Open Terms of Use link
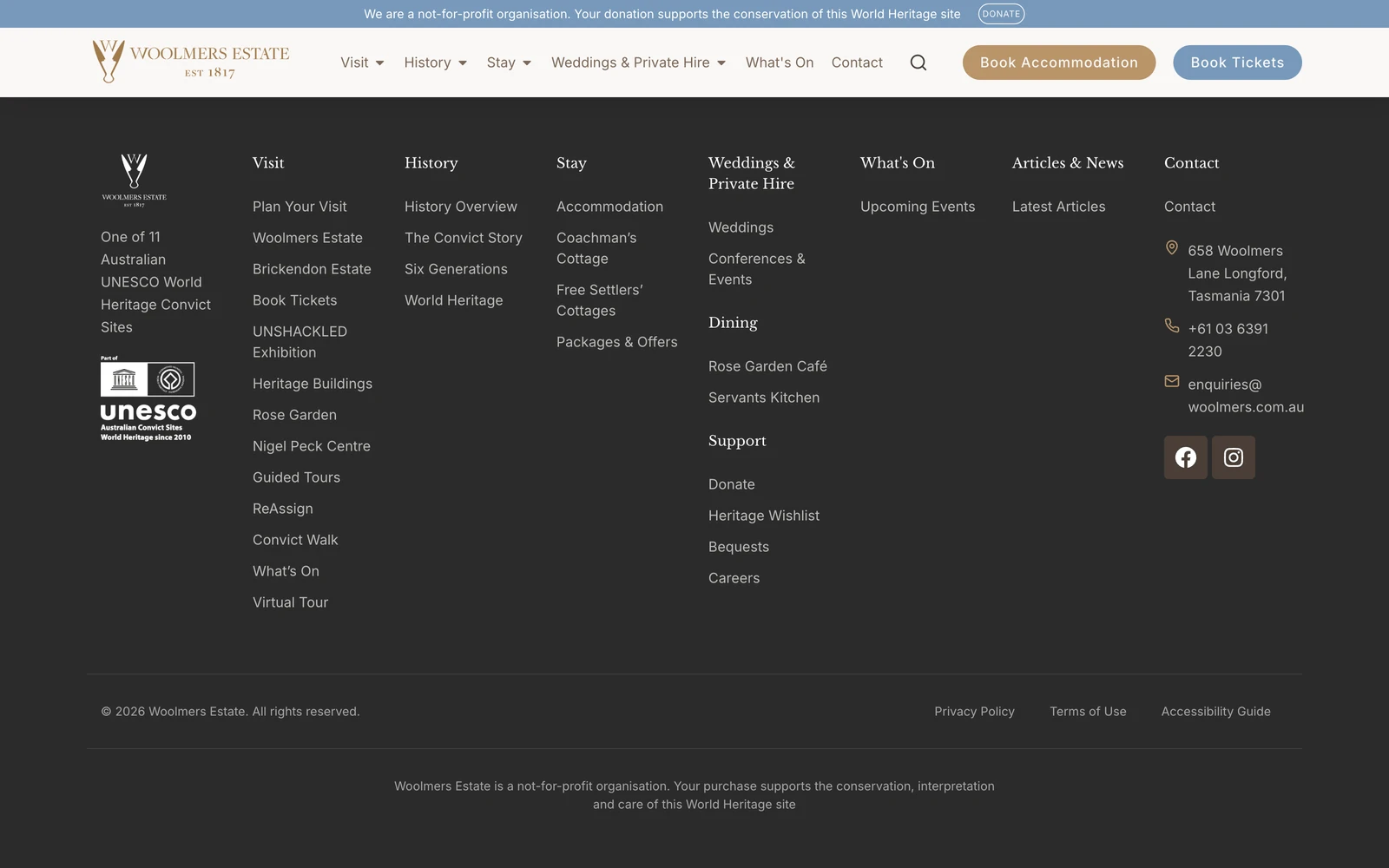Viewport: 1389px width, 868px height. coord(1088,712)
